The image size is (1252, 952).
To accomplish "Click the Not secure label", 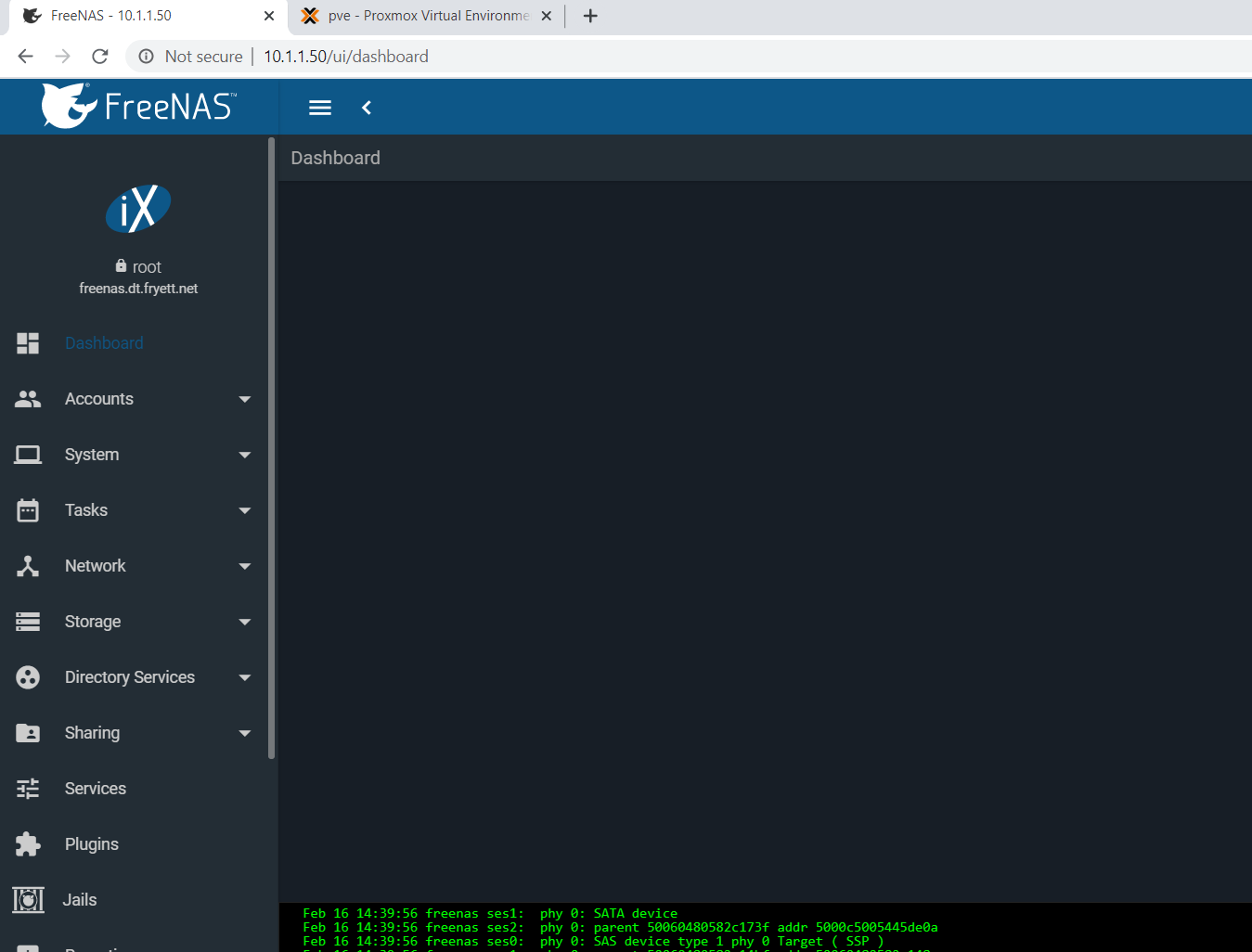I will pos(203,57).
